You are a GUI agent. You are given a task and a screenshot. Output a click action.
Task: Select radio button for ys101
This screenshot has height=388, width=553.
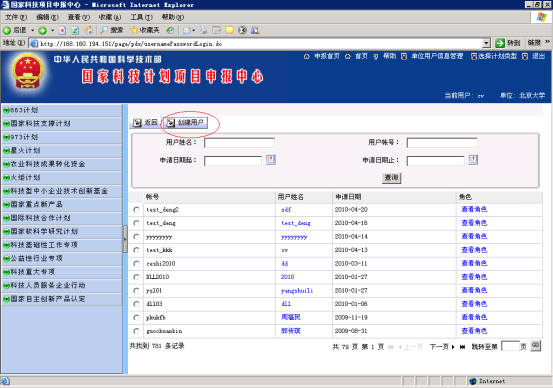coord(136,290)
